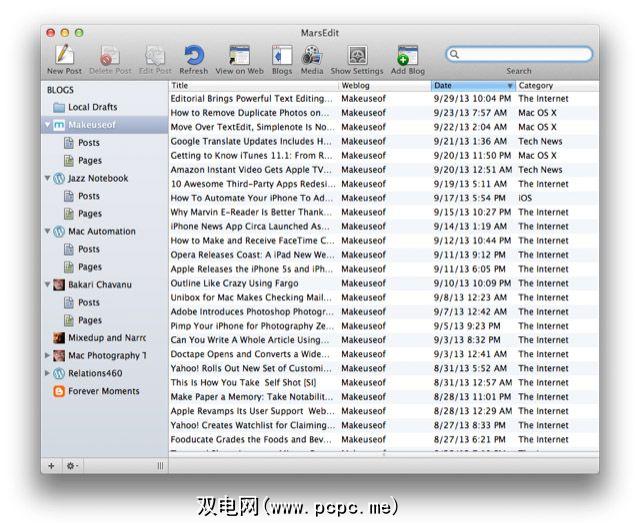Select the Jazz Notebook blog
640x530 pixels.
(x=98, y=178)
